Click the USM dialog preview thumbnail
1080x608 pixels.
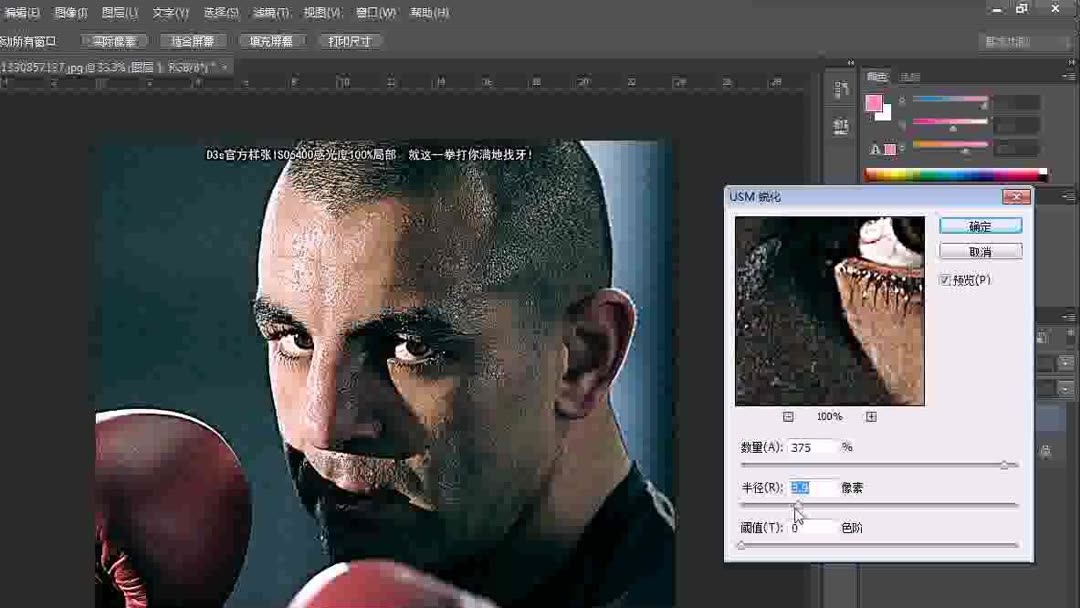(x=828, y=310)
